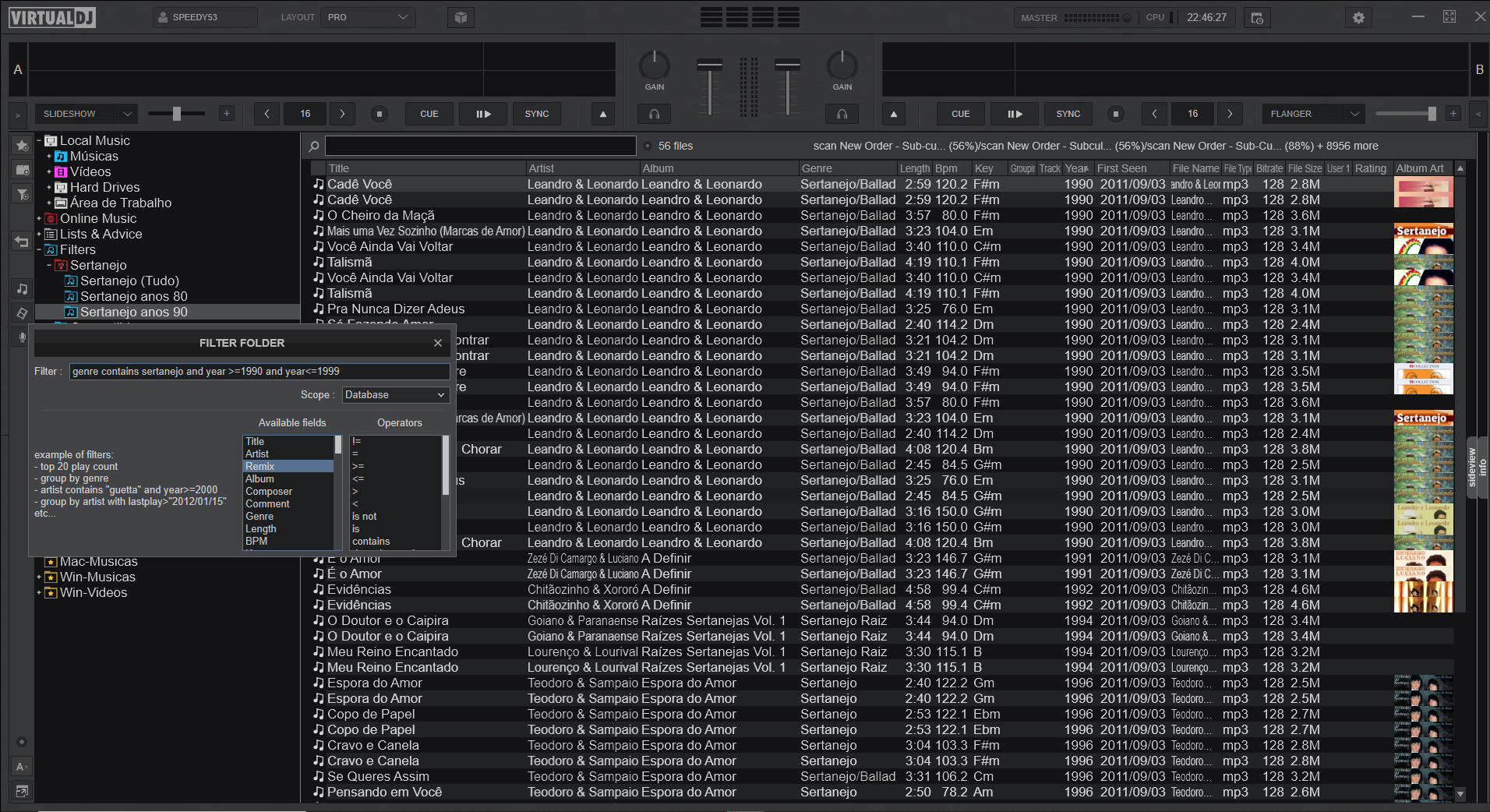Select the 'is not' operator
The image size is (1490, 812).
pos(396,517)
